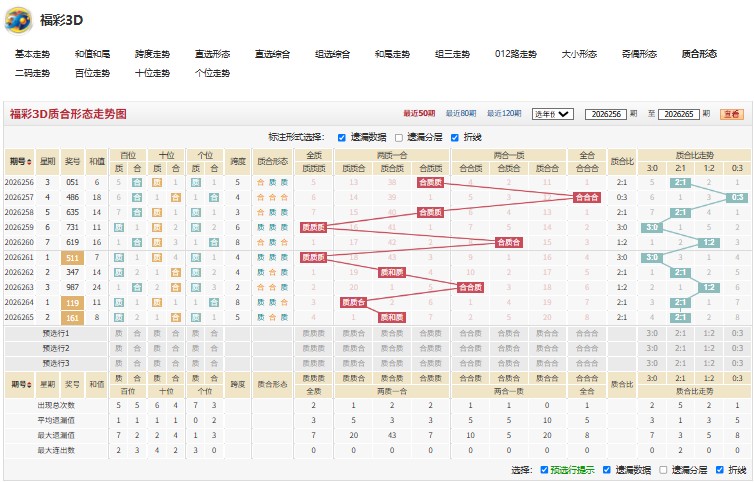Click highlighted number 119 in row 2026264

coord(73,303)
